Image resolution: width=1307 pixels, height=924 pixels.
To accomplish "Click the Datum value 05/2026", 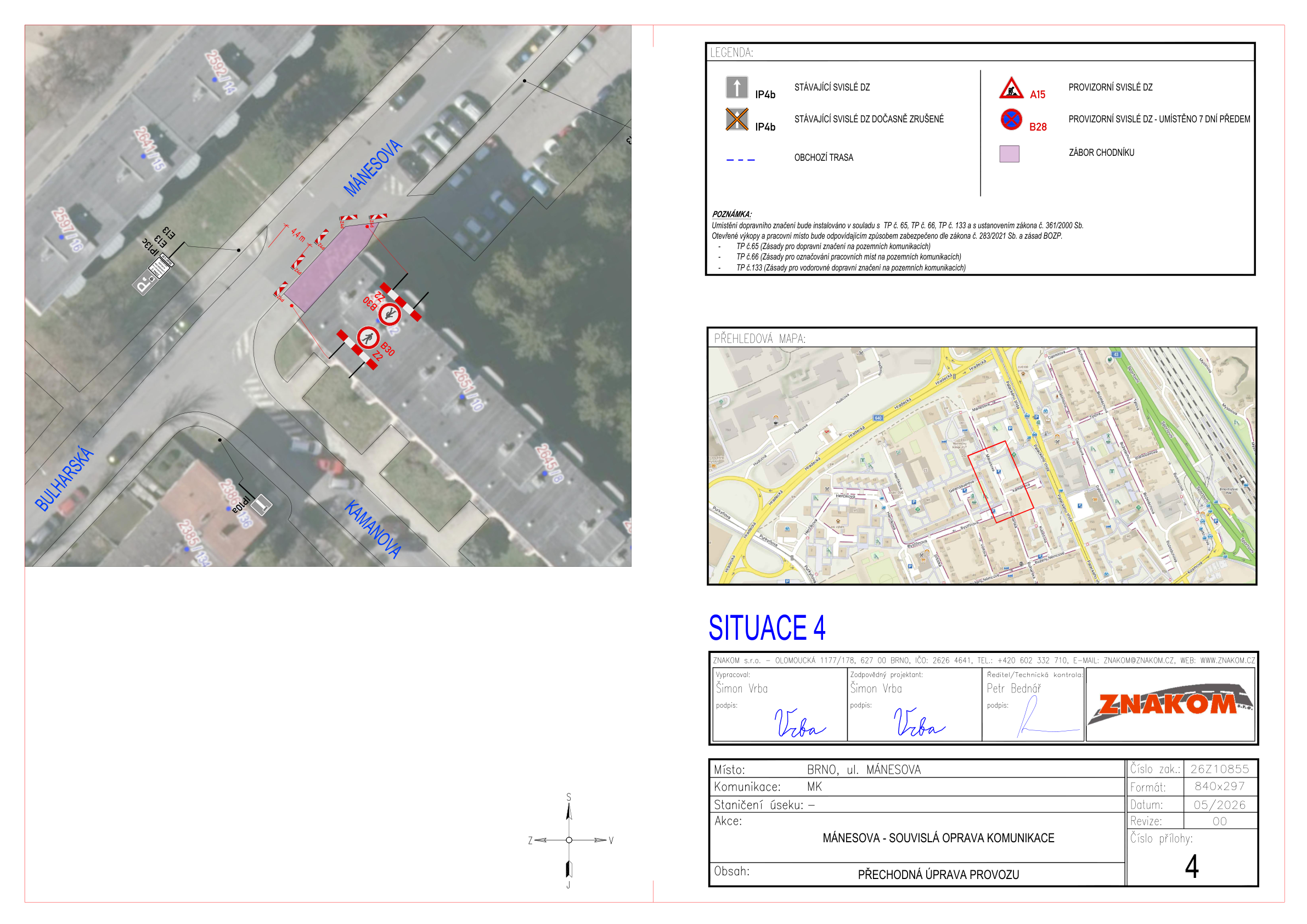I will [1219, 804].
